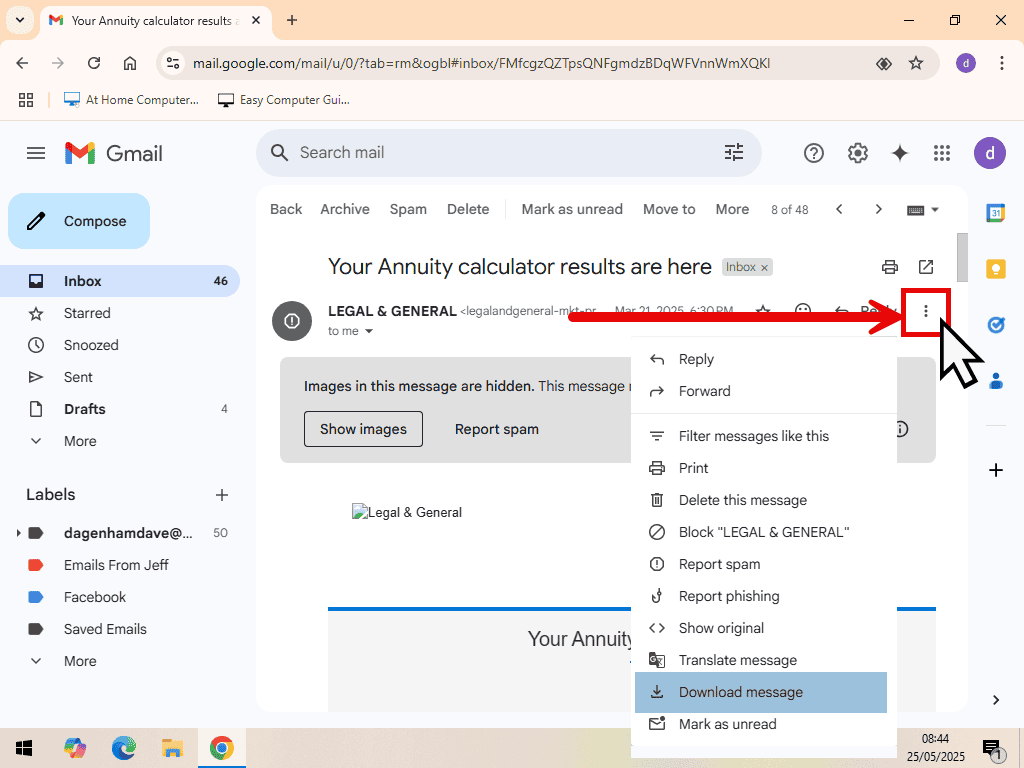View site information icon in address bar
Image resolution: width=1024 pixels, height=768 pixels.
(x=173, y=63)
